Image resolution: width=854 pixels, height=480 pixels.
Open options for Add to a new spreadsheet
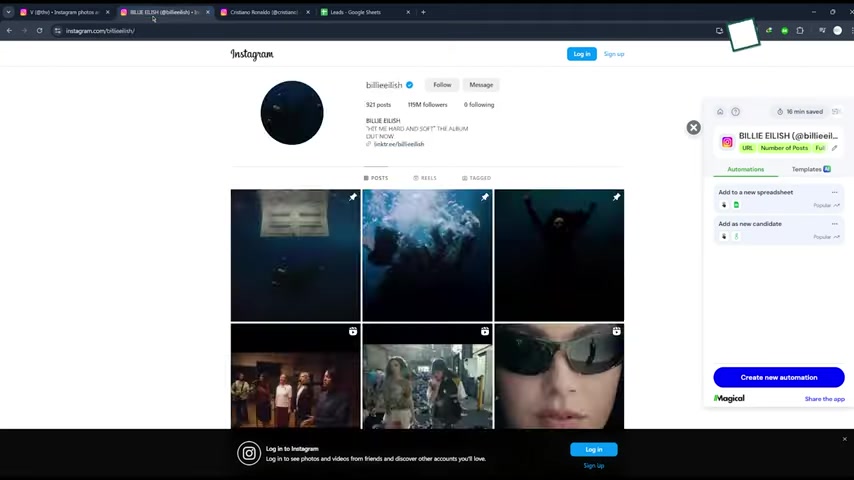point(834,192)
